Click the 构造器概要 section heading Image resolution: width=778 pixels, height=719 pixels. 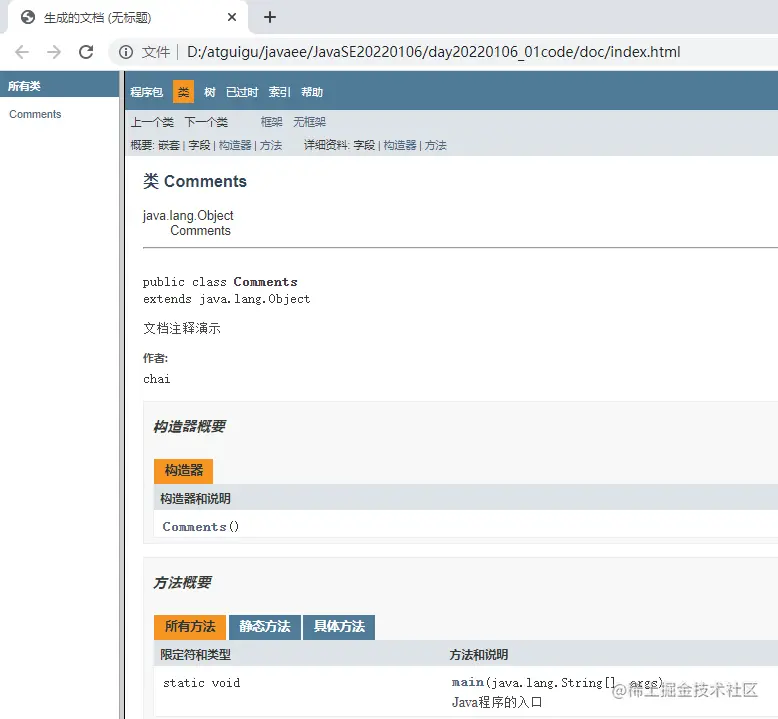[x=190, y=427]
